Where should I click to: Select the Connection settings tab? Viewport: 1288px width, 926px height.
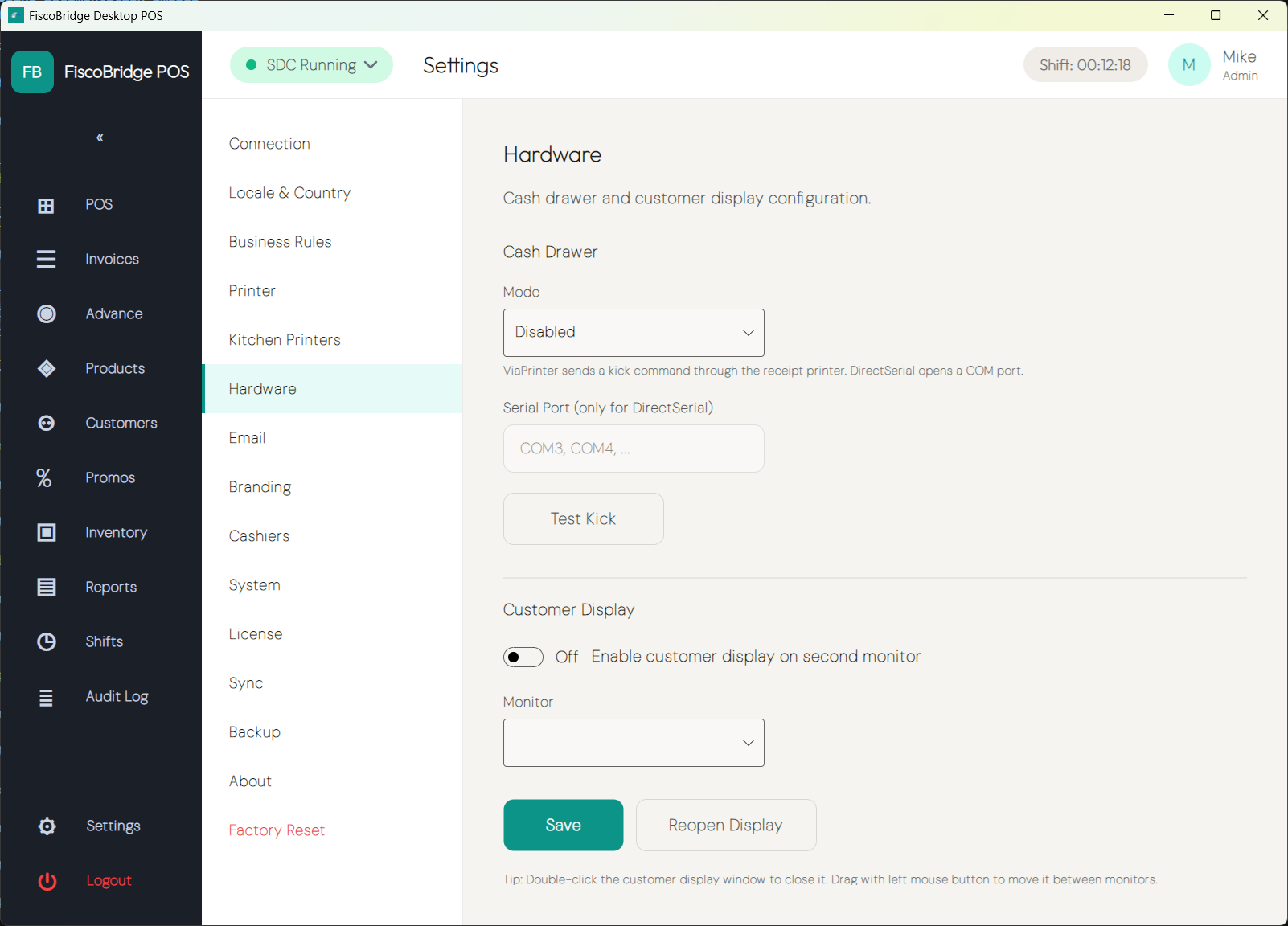[332, 144]
